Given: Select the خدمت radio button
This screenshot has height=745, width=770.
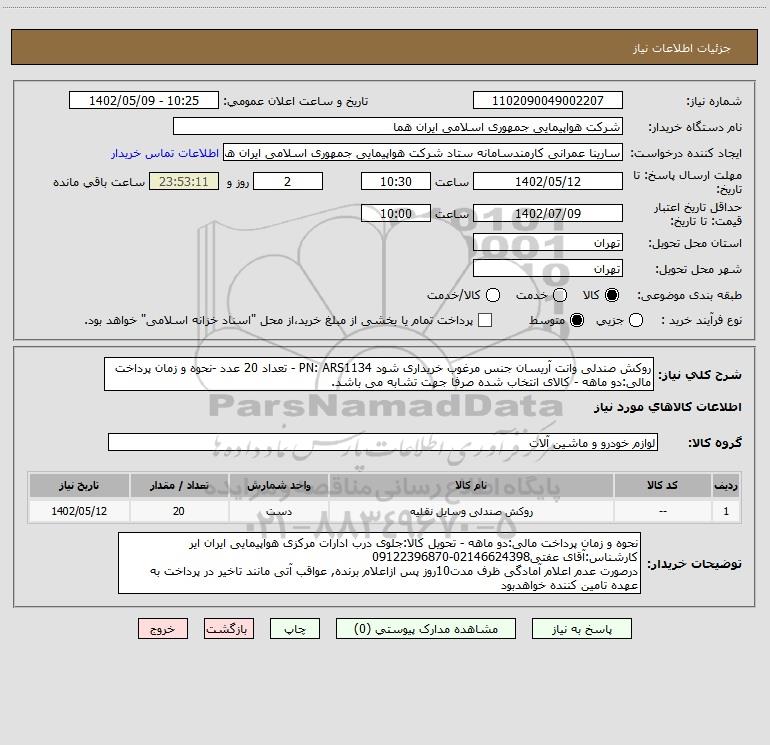Looking at the screenshot, I should click(560, 295).
